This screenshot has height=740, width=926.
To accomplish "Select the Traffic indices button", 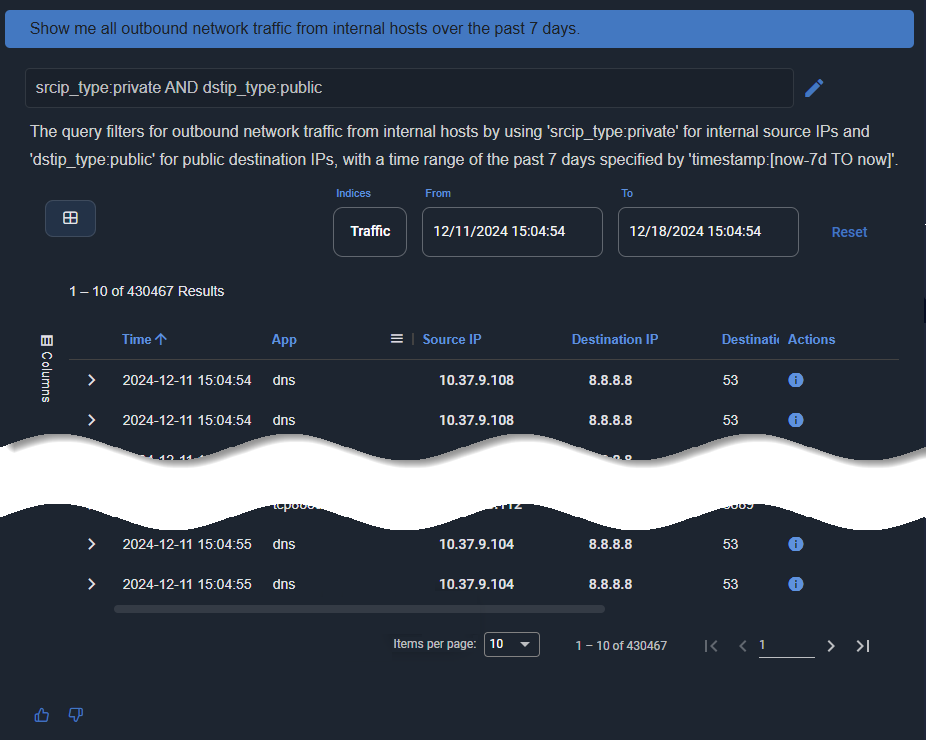I will 370,232.
